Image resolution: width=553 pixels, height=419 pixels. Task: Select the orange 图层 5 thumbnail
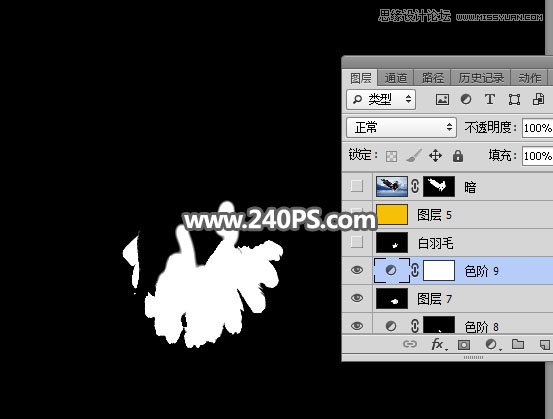[392, 214]
